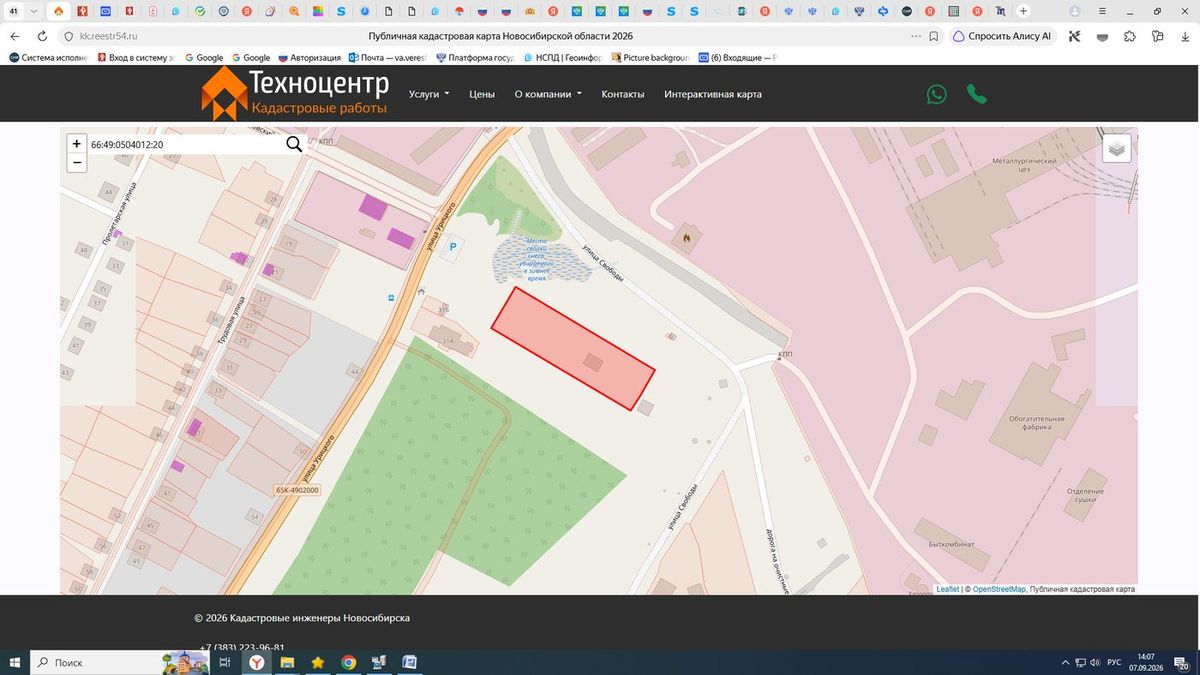Click the parking P marker on map
The width and height of the screenshot is (1200, 675).
[x=453, y=247]
